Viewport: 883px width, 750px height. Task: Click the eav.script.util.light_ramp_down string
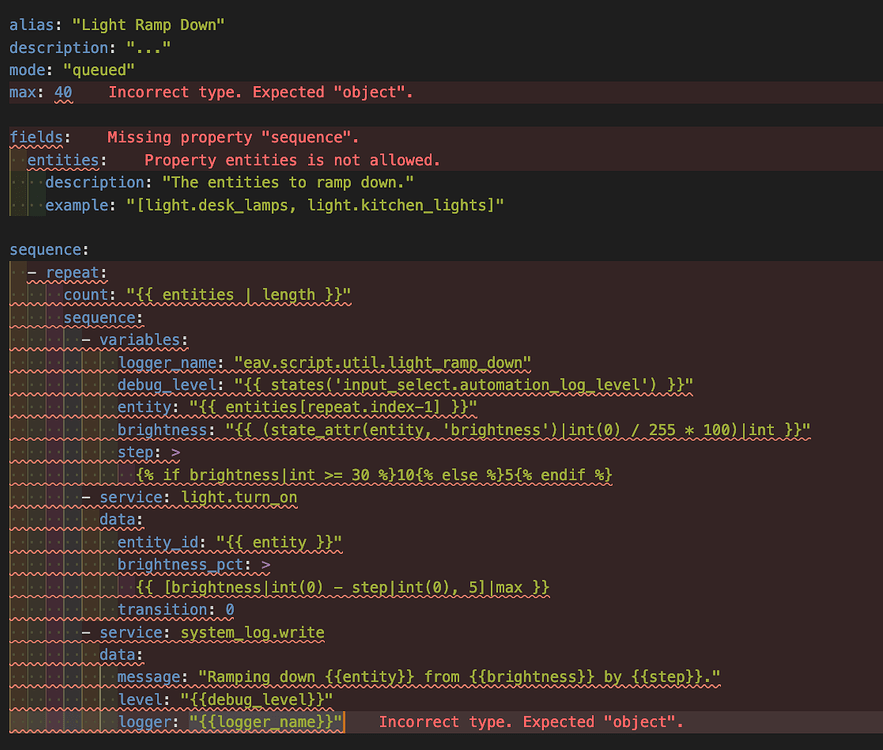pyautogui.click(x=382, y=363)
